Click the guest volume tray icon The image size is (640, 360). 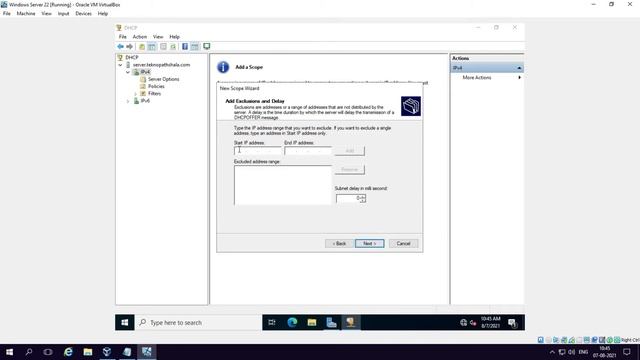click(473, 323)
